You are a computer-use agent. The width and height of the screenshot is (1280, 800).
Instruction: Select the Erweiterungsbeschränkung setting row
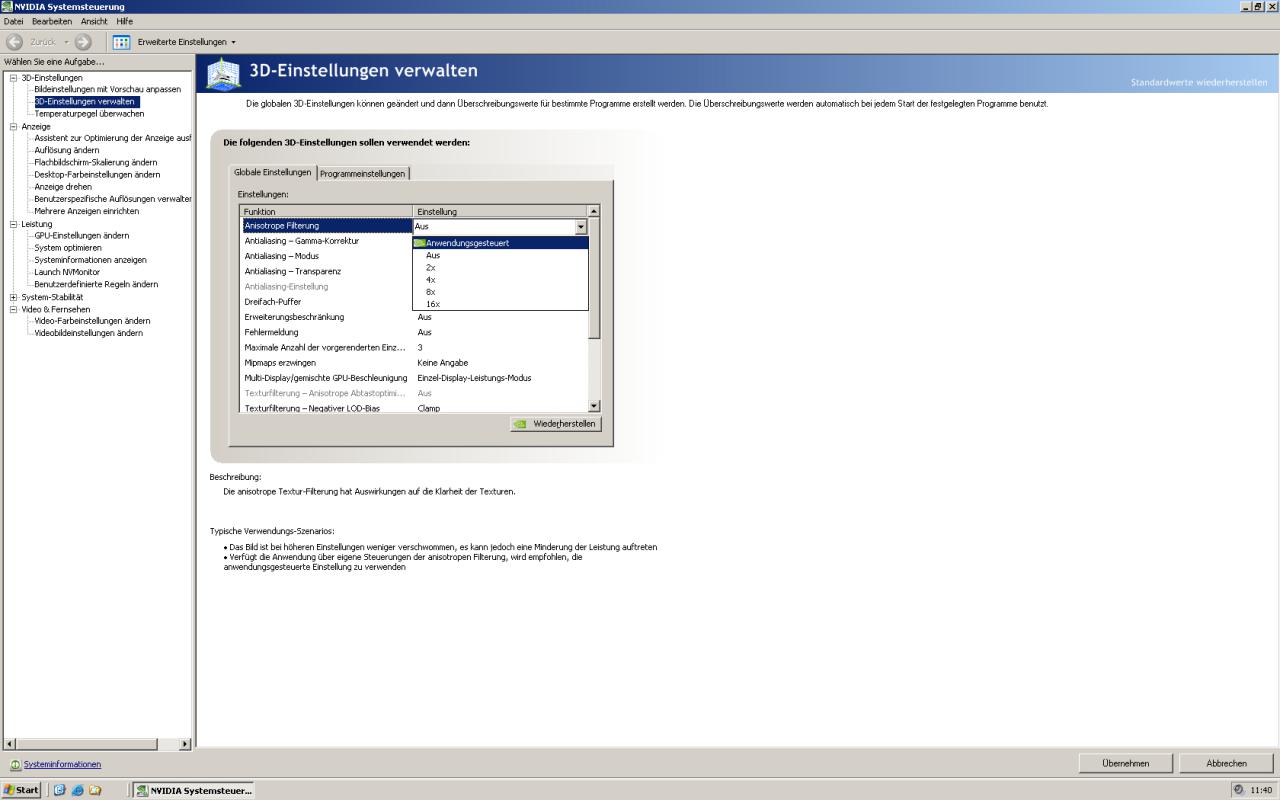[x=415, y=317]
